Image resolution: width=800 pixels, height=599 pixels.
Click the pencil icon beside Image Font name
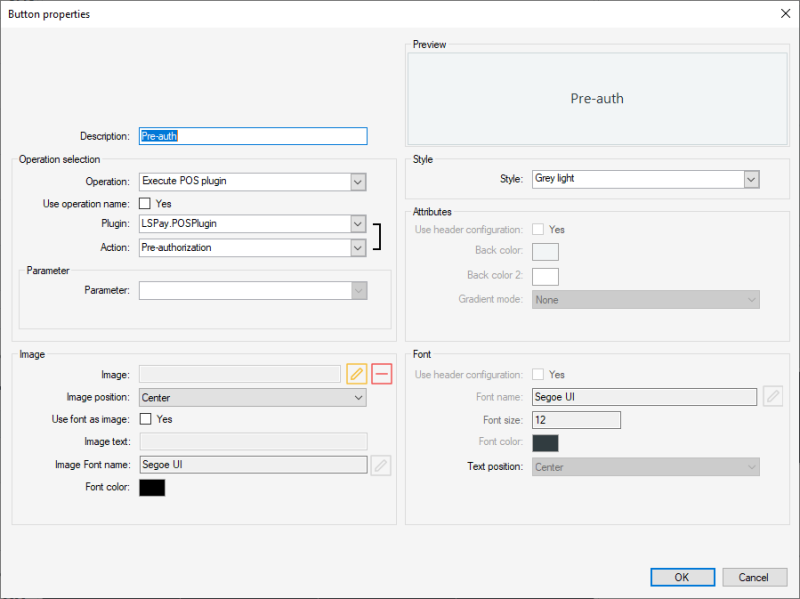point(381,465)
